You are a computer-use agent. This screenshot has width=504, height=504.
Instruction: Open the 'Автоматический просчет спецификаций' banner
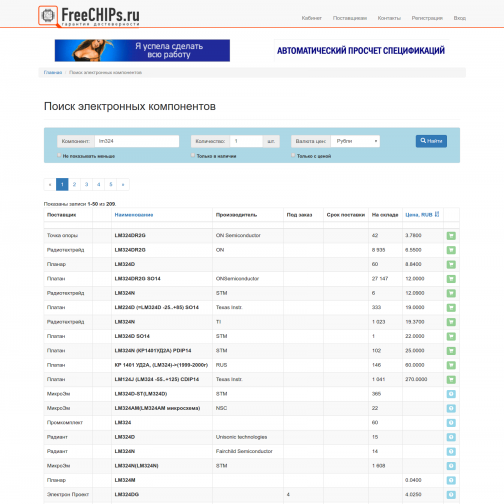click(361, 50)
